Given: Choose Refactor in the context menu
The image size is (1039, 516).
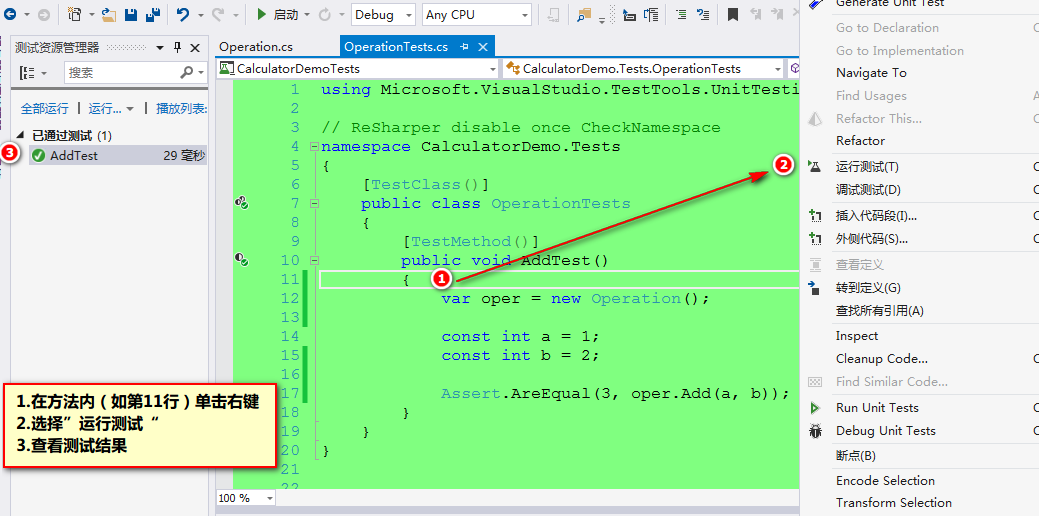Looking at the screenshot, I should pos(861,140).
